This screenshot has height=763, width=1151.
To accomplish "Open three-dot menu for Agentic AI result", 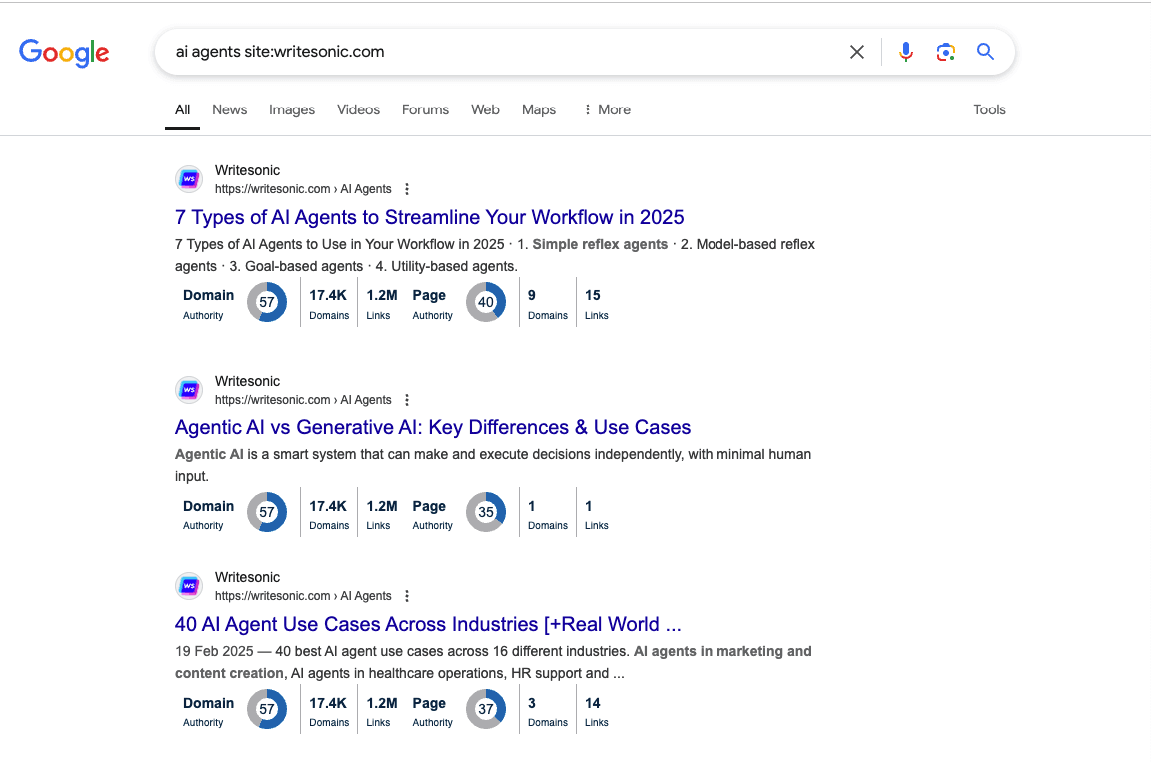I will click(406, 400).
